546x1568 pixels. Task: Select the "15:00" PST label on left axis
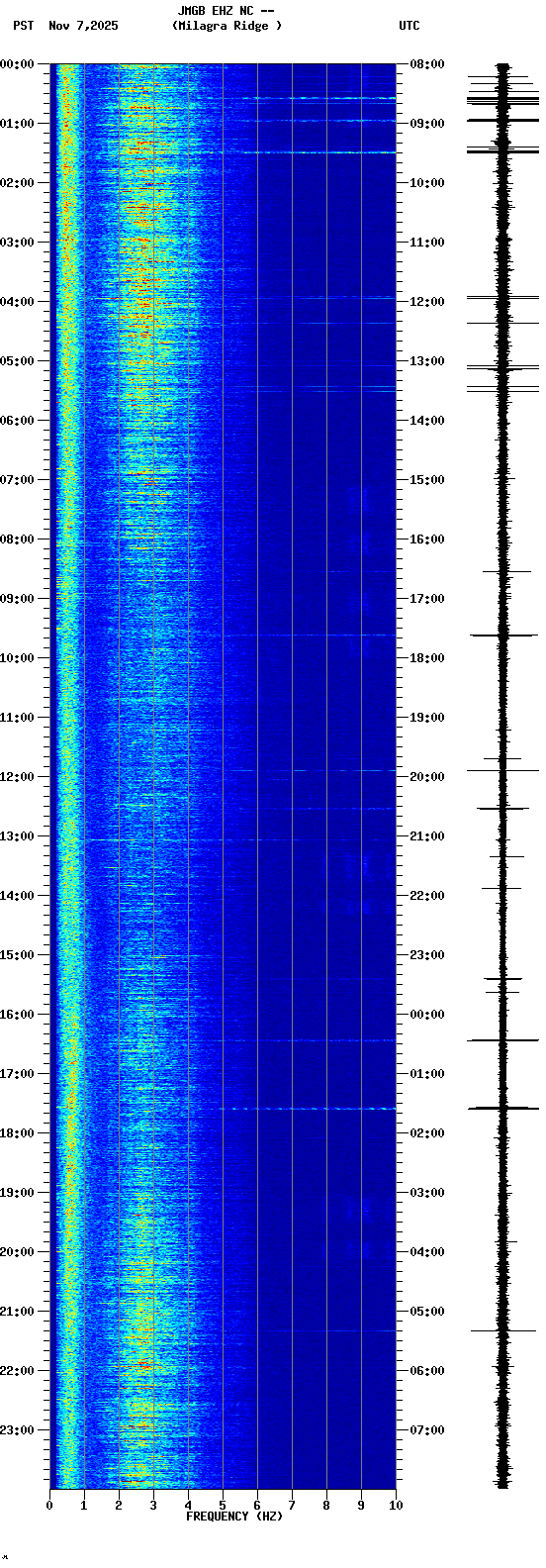click(x=17, y=955)
